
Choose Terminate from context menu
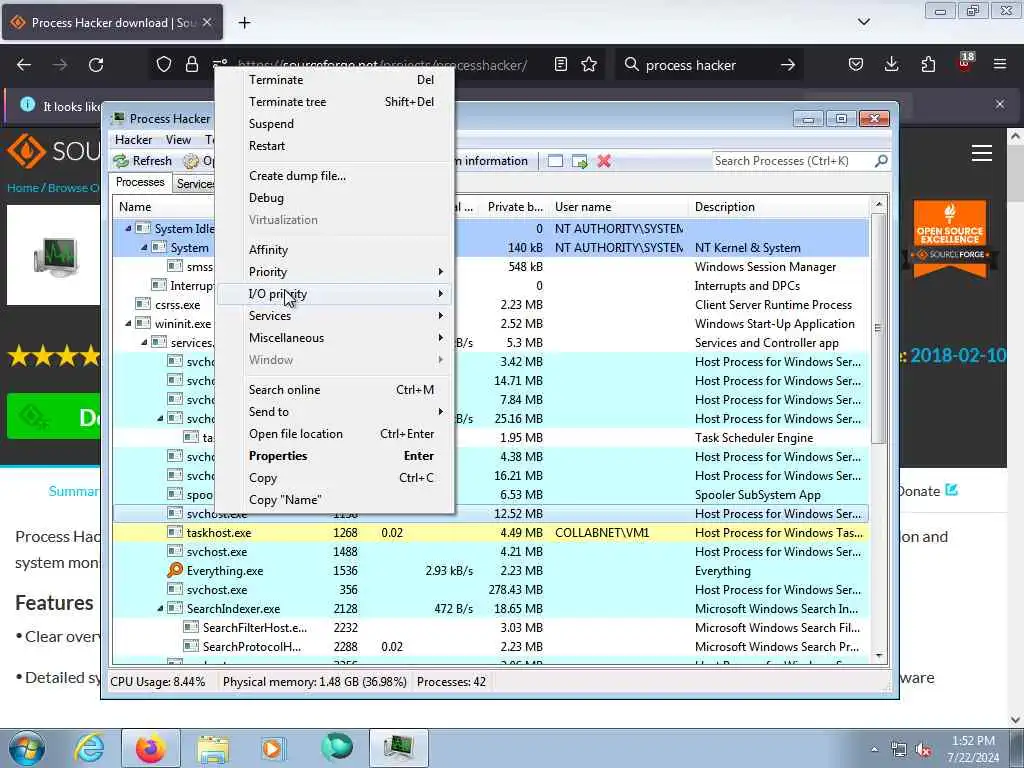(x=335, y=80)
